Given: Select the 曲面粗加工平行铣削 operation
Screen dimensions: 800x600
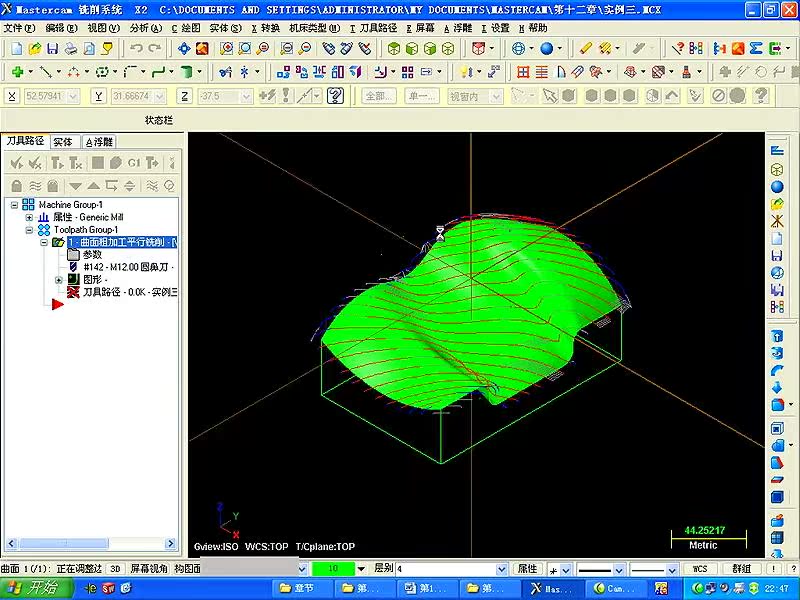Looking at the screenshot, I should tap(122, 242).
